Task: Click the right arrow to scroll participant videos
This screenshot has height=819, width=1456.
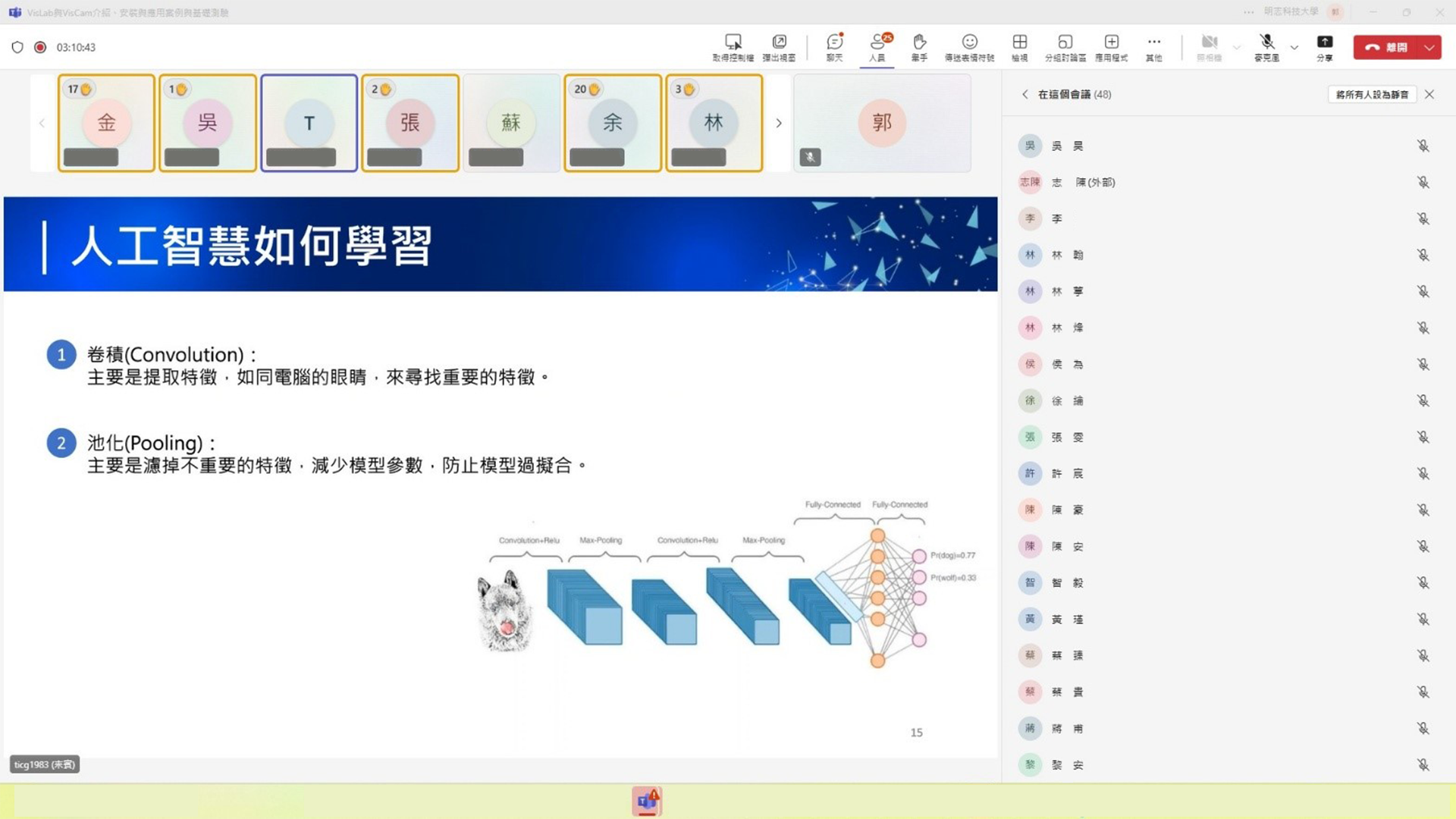Action: click(x=778, y=123)
